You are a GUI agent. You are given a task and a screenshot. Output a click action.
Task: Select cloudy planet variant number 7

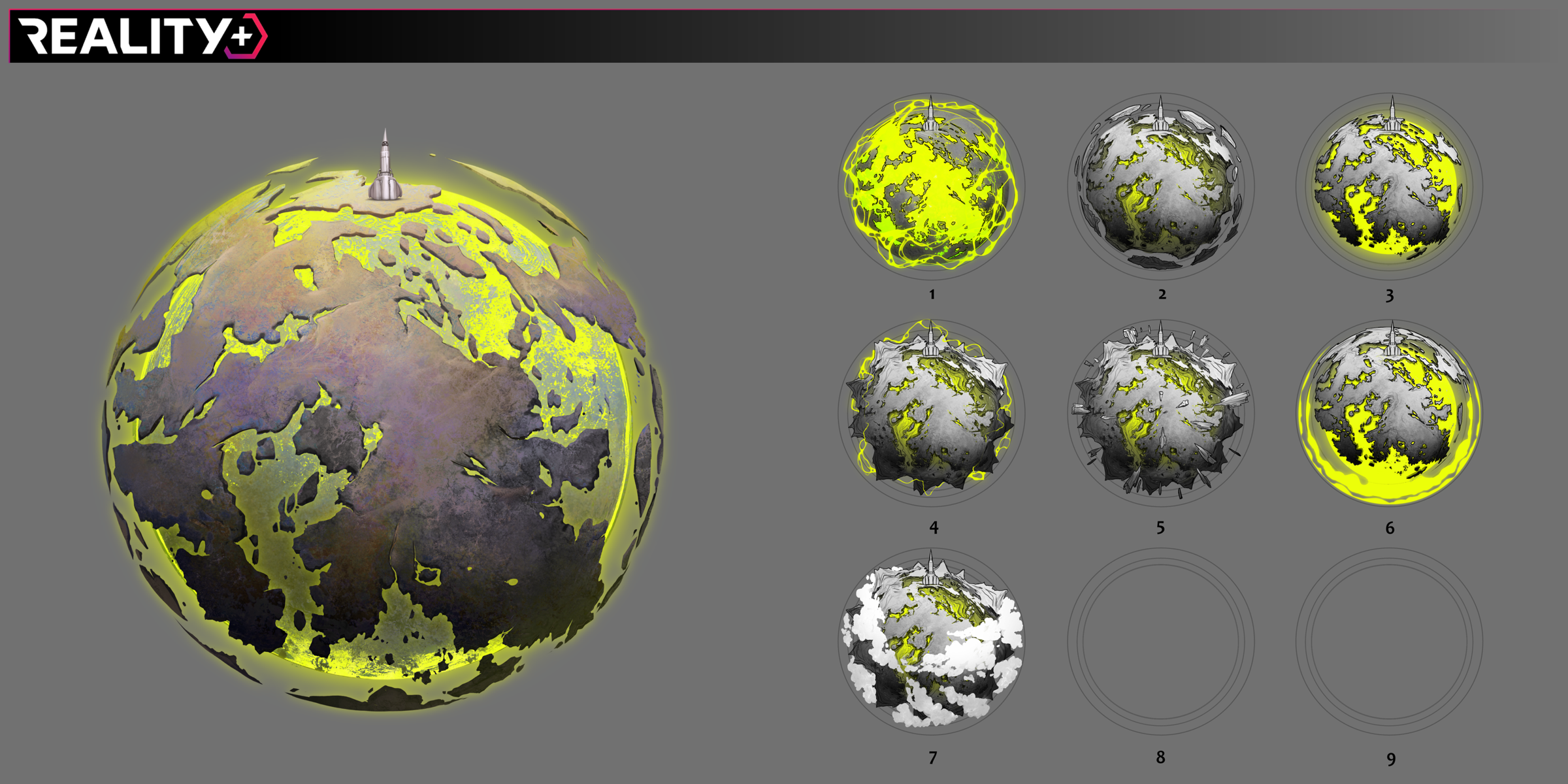click(x=931, y=642)
